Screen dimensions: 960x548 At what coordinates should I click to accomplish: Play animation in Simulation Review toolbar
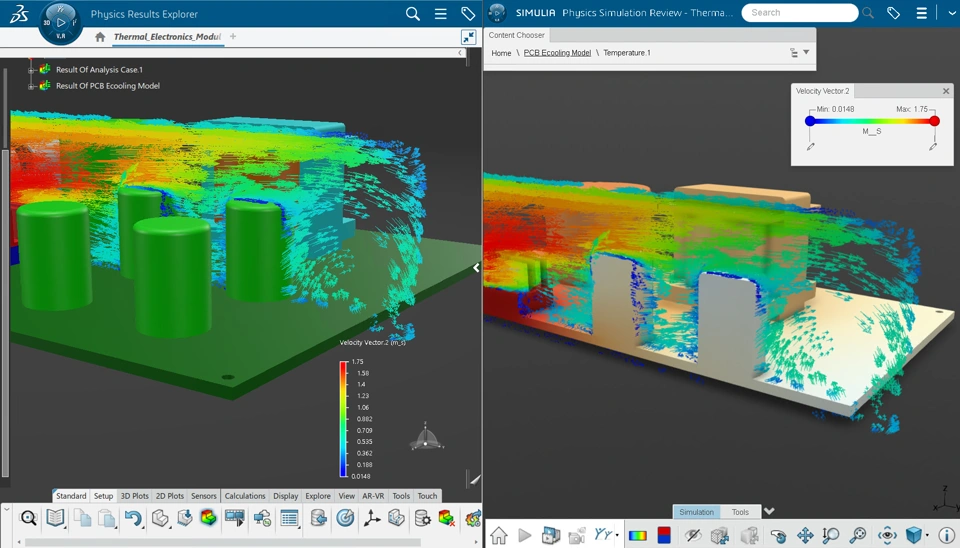525,535
